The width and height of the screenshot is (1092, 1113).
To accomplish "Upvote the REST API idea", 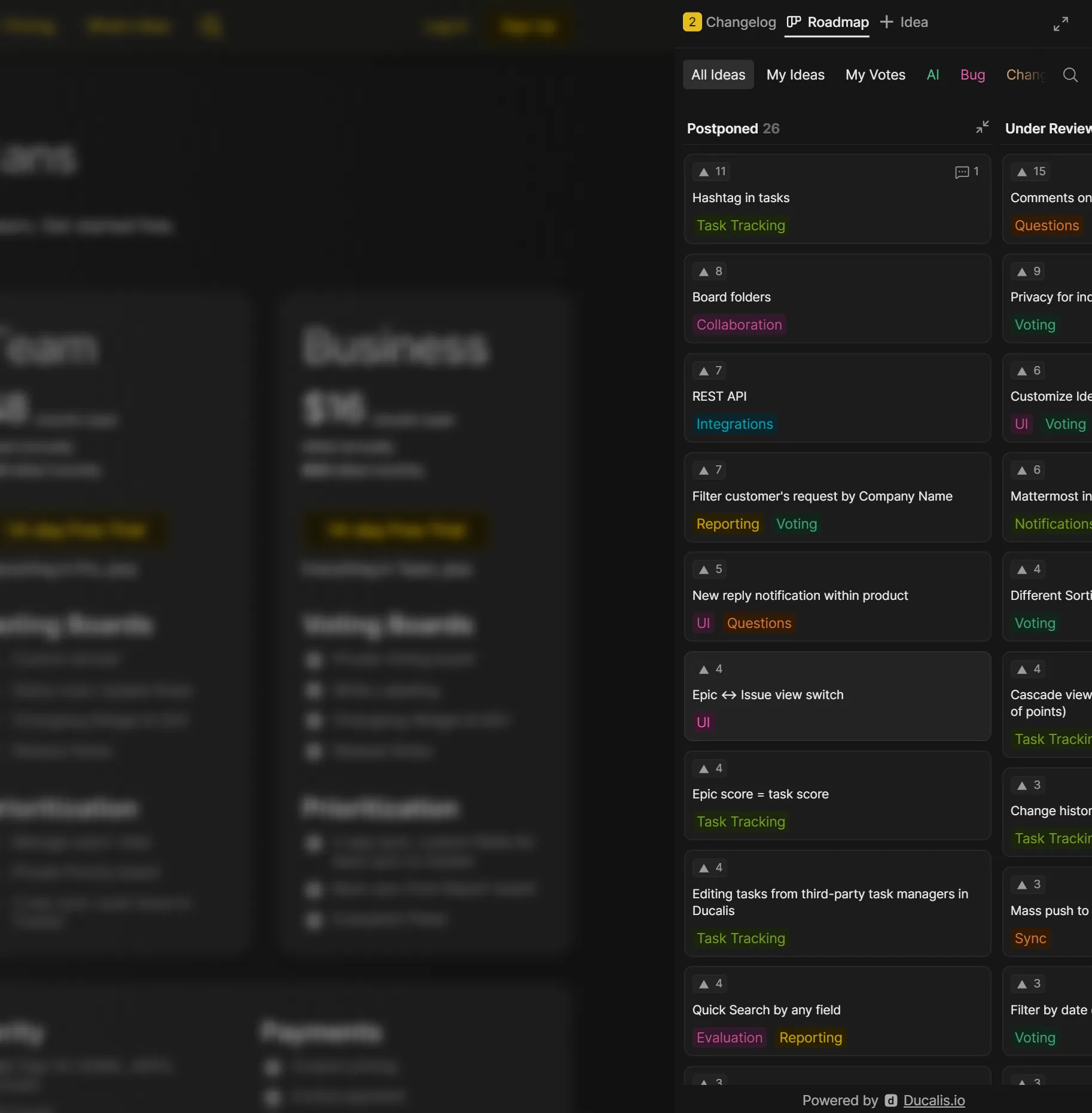I will (709, 371).
